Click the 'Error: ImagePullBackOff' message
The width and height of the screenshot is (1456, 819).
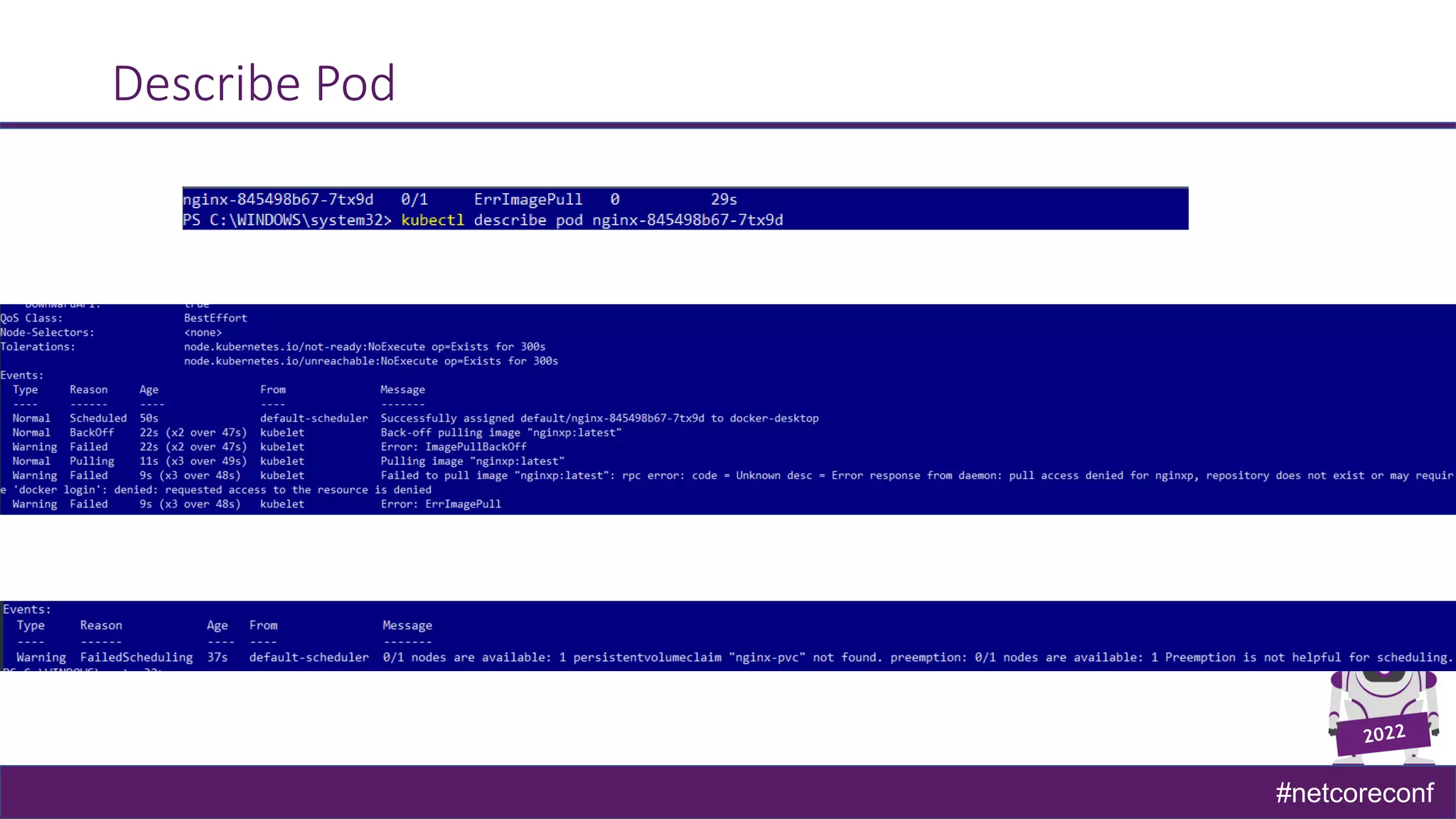pos(454,446)
